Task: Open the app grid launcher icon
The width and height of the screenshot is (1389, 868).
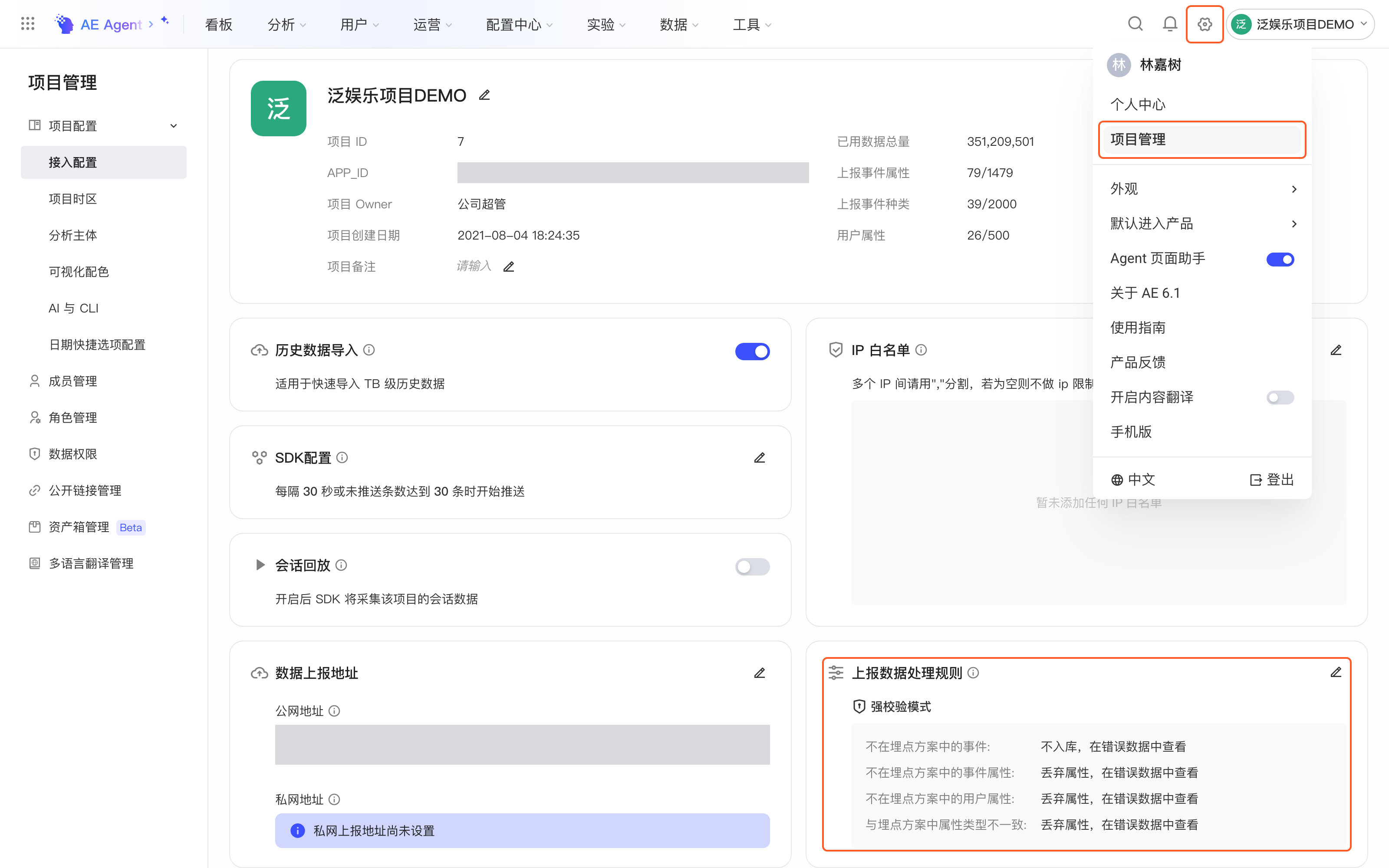Action: coord(27,24)
